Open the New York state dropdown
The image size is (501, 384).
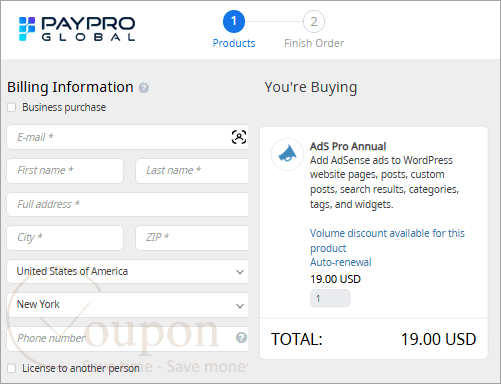tap(127, 305)
